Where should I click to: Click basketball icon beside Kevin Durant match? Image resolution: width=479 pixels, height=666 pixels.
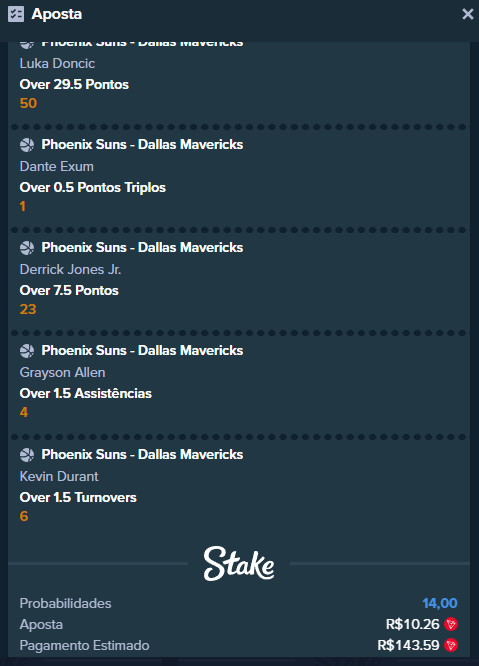click(27, 455)
